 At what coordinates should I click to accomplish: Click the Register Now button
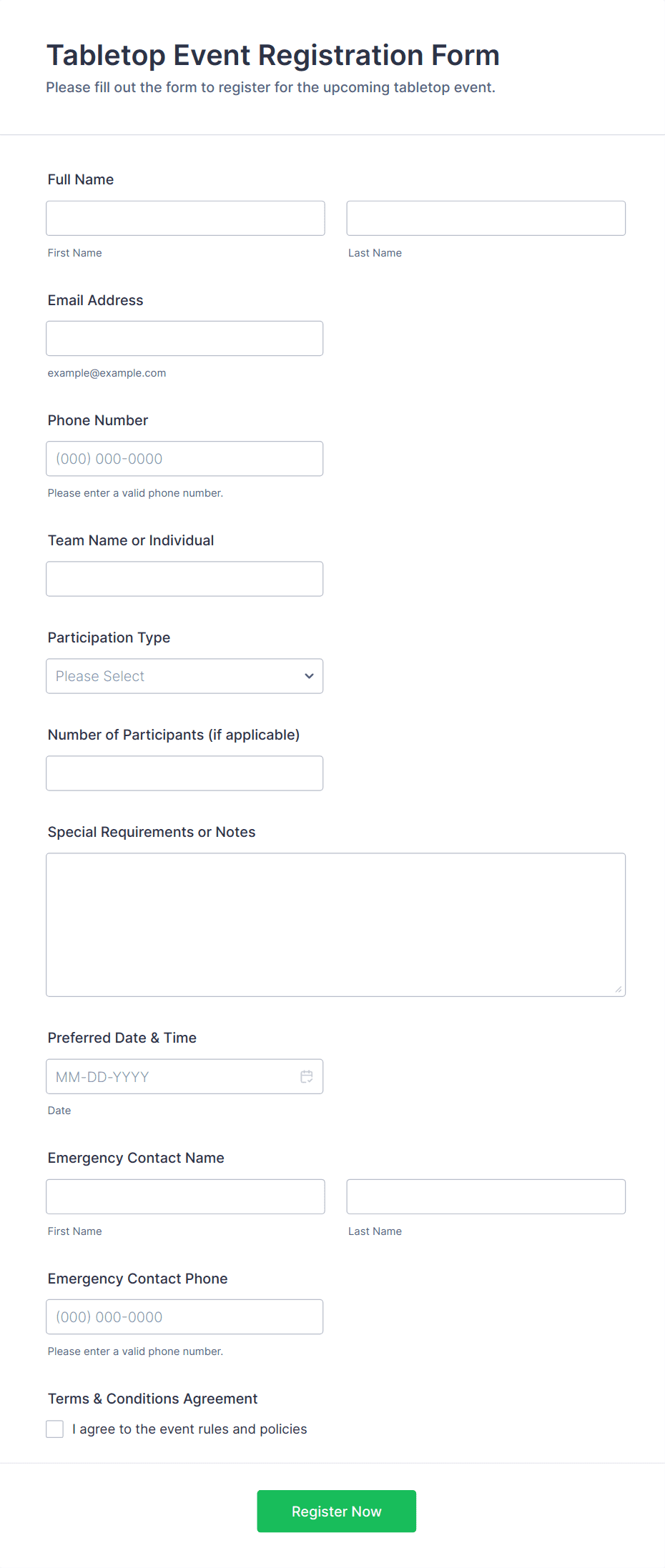[336, 1511]
